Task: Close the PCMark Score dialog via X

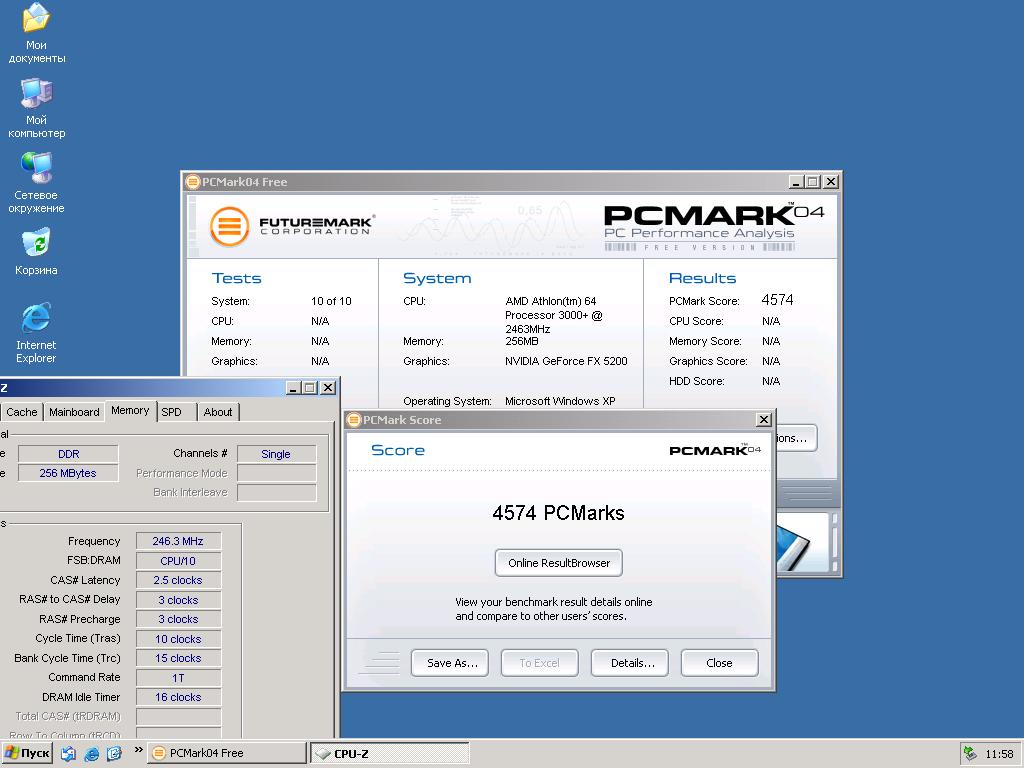Action: 763,420
